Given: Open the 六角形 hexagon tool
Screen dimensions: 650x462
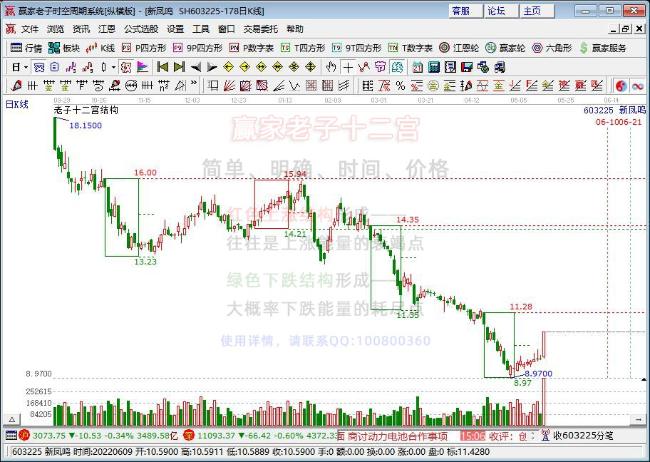Looking at the screenshot, I should (552, 48).
